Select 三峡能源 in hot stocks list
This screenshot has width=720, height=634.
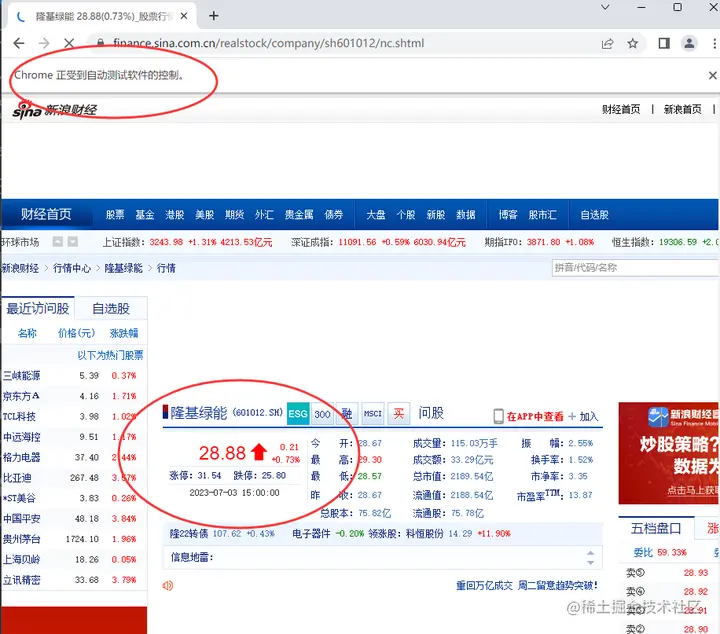click(x=22, y=376)
